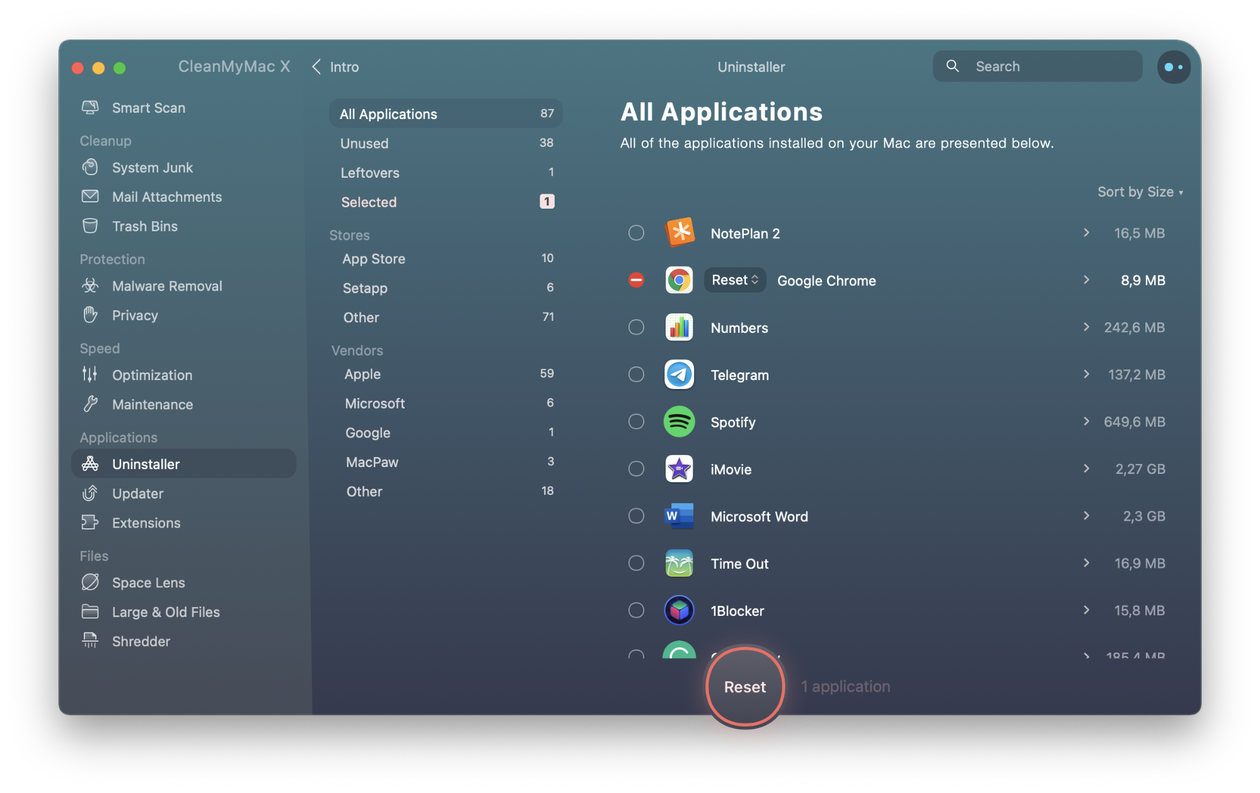Expand NotePlan 2 details chevron

(x=1086, y=233)
